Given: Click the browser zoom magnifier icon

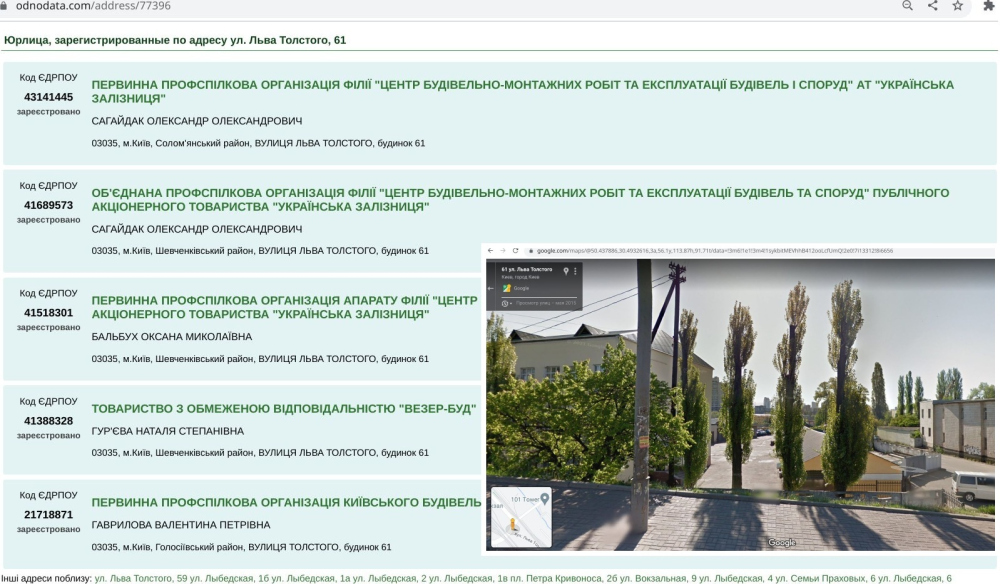Looking at the screenshot, I should click(x=908, y=6).
